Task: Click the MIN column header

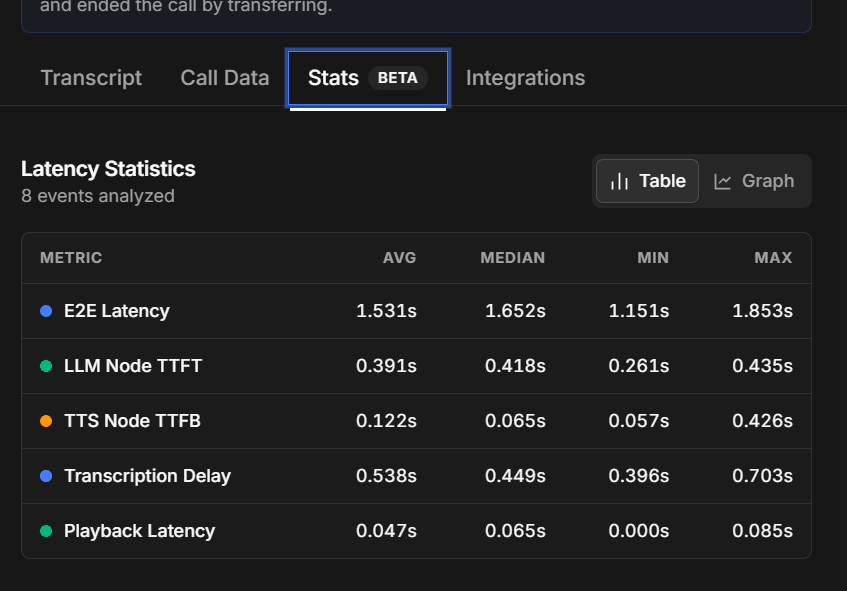Action: [653, 258]
